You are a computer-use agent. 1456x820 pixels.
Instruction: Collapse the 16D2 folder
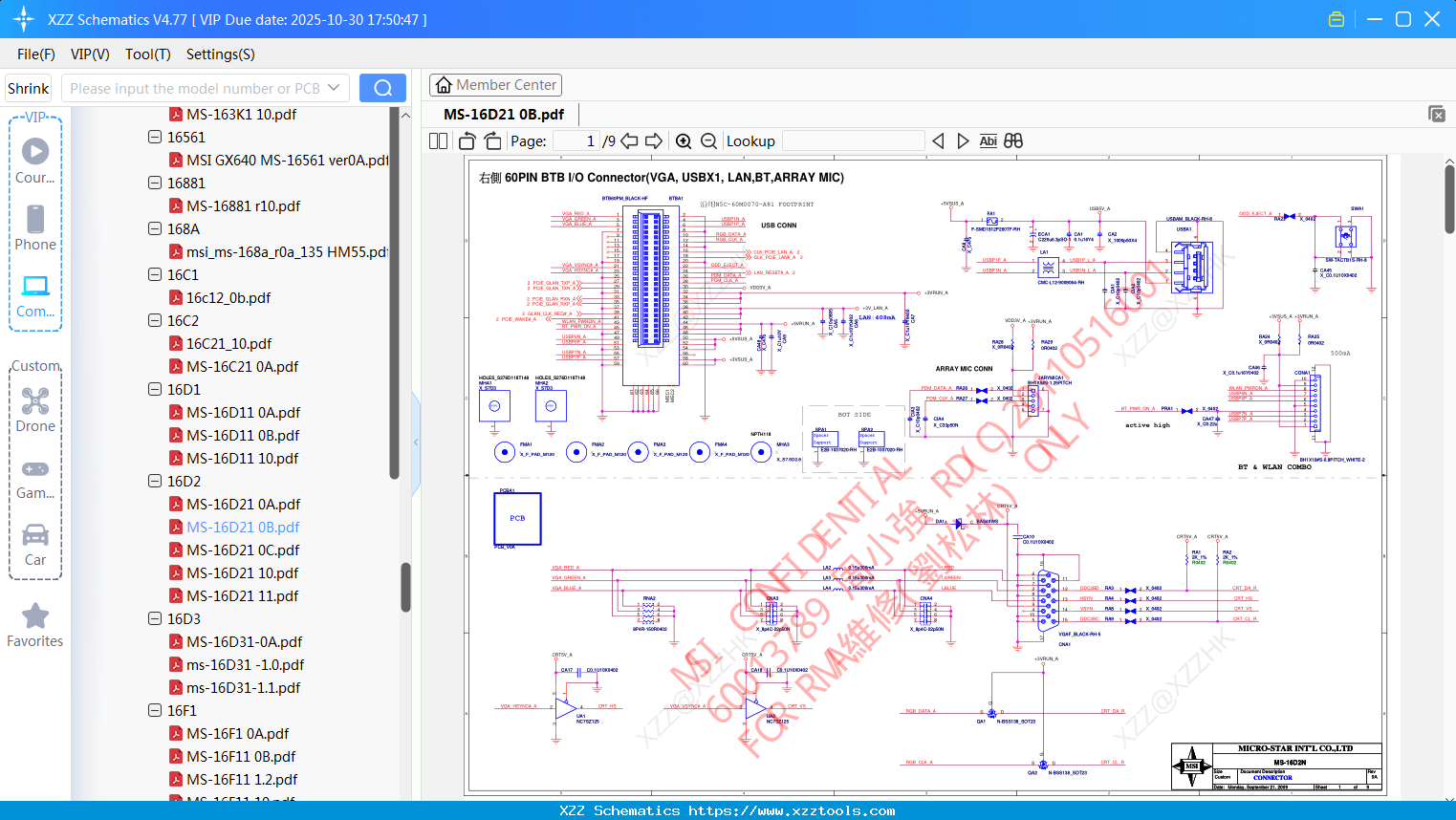pyautogui.click(x=155, y=481)
